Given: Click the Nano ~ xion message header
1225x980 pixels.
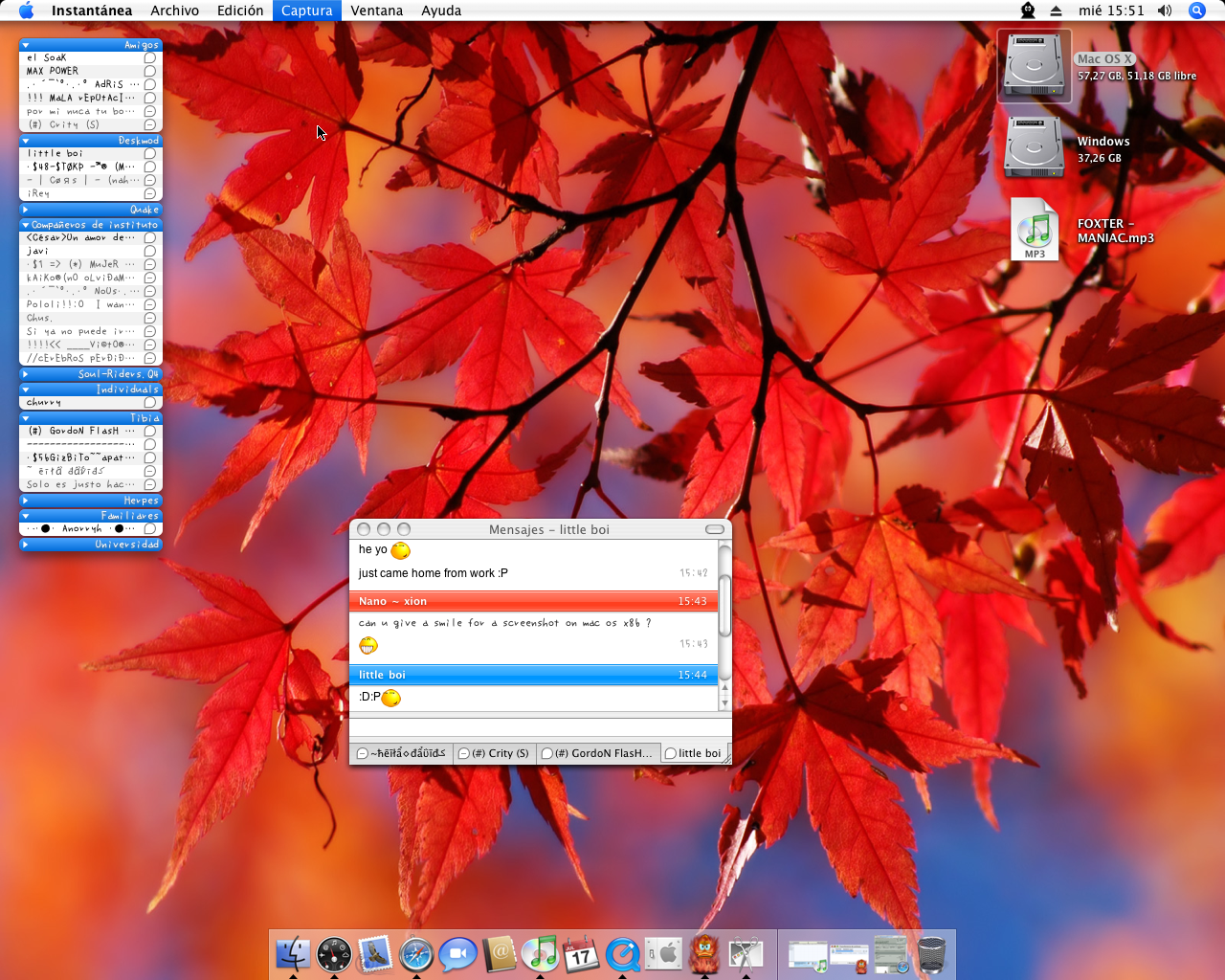Looking at the screenshot, I should click(x=533, y=601).
